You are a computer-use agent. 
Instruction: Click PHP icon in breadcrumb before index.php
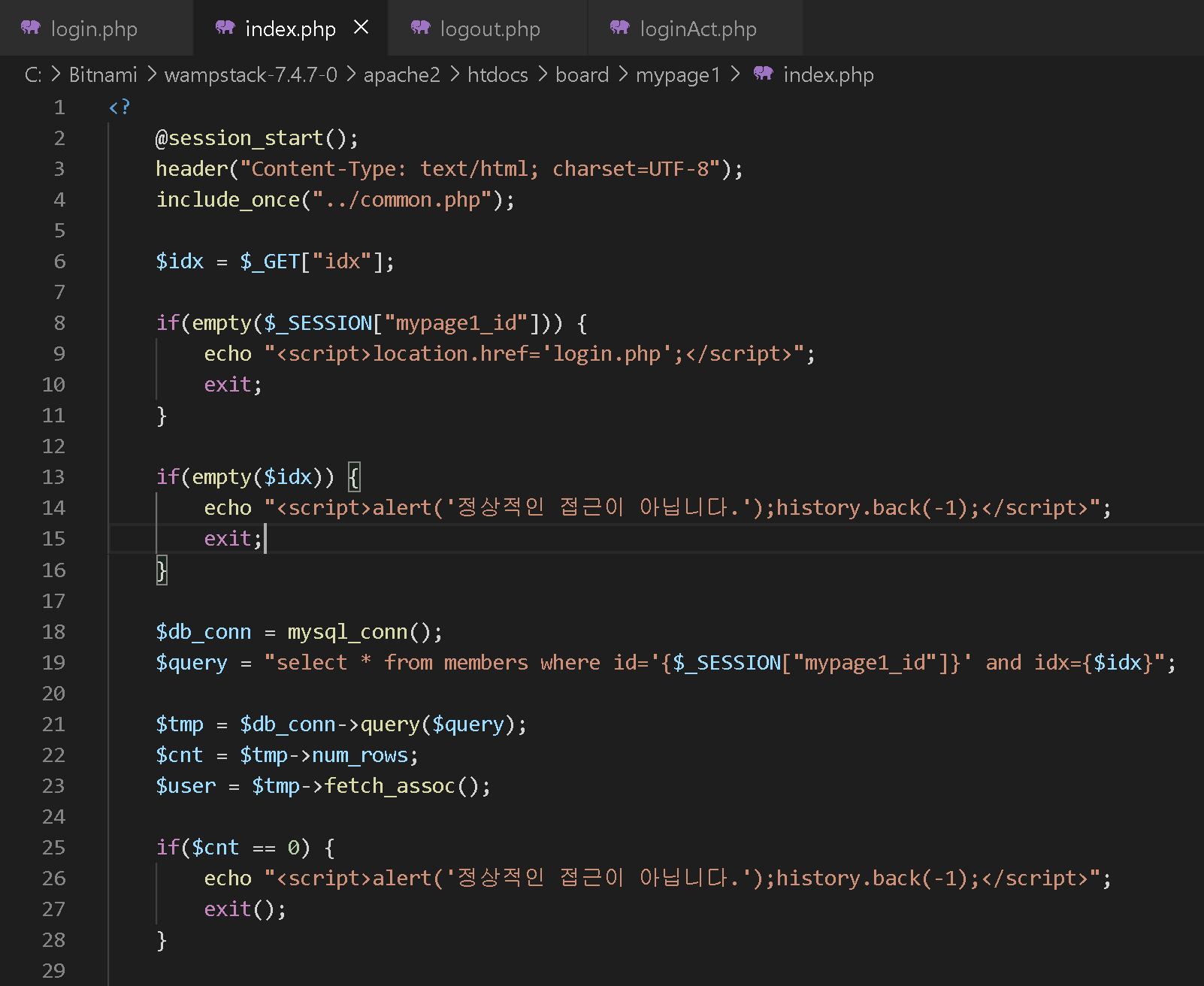pos(764,74)
